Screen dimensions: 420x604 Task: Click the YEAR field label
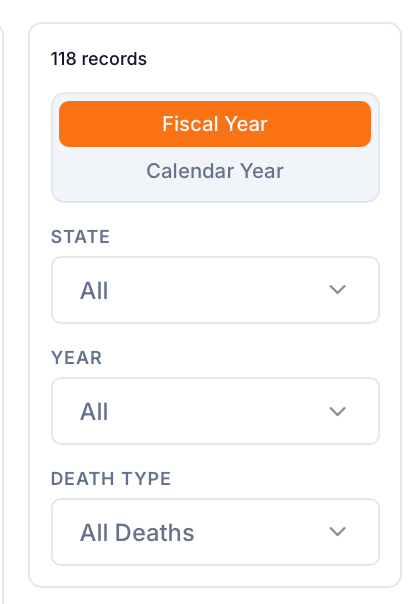click(76, 357)
